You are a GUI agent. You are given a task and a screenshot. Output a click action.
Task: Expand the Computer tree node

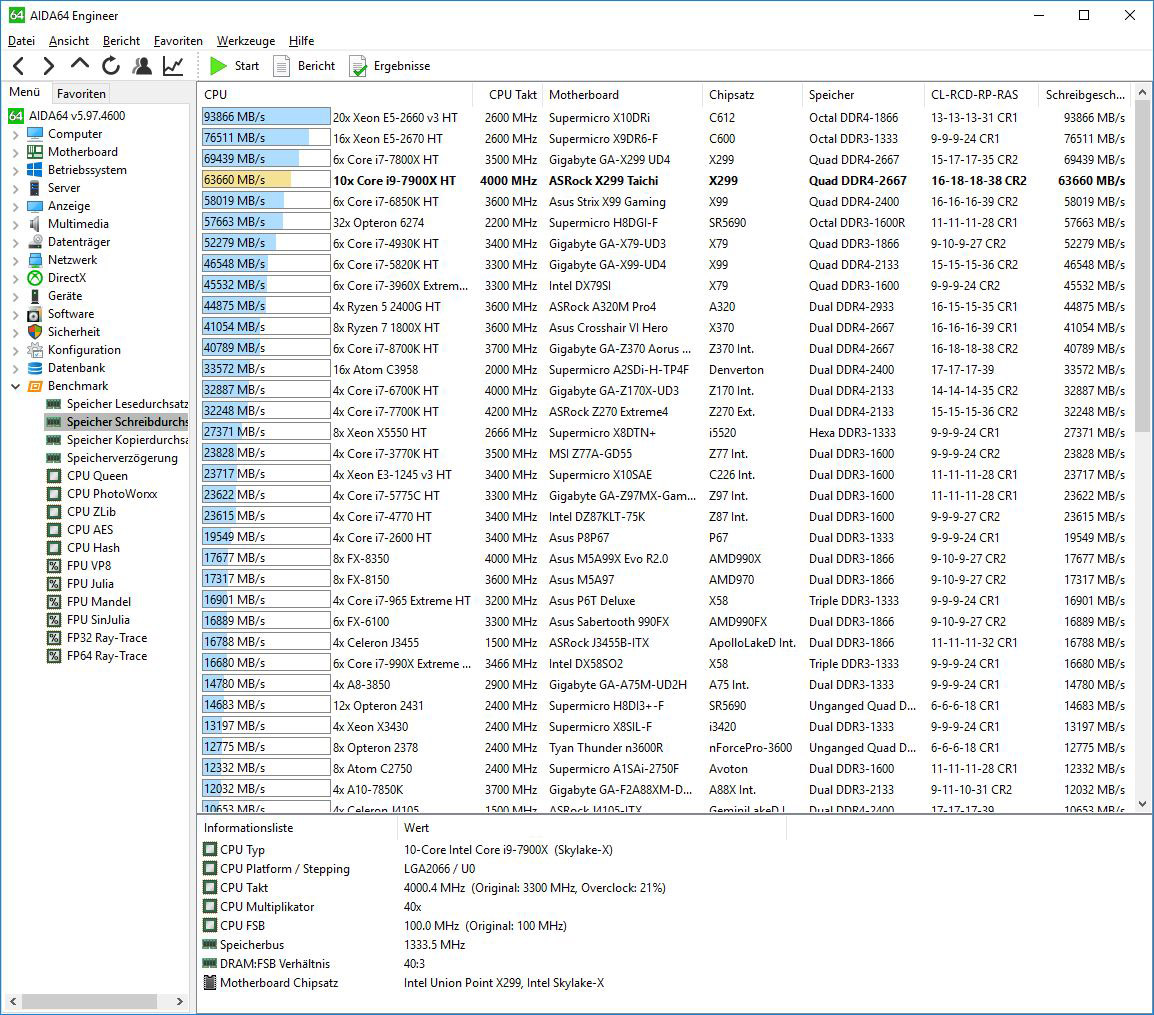click(x=15, y=135)
